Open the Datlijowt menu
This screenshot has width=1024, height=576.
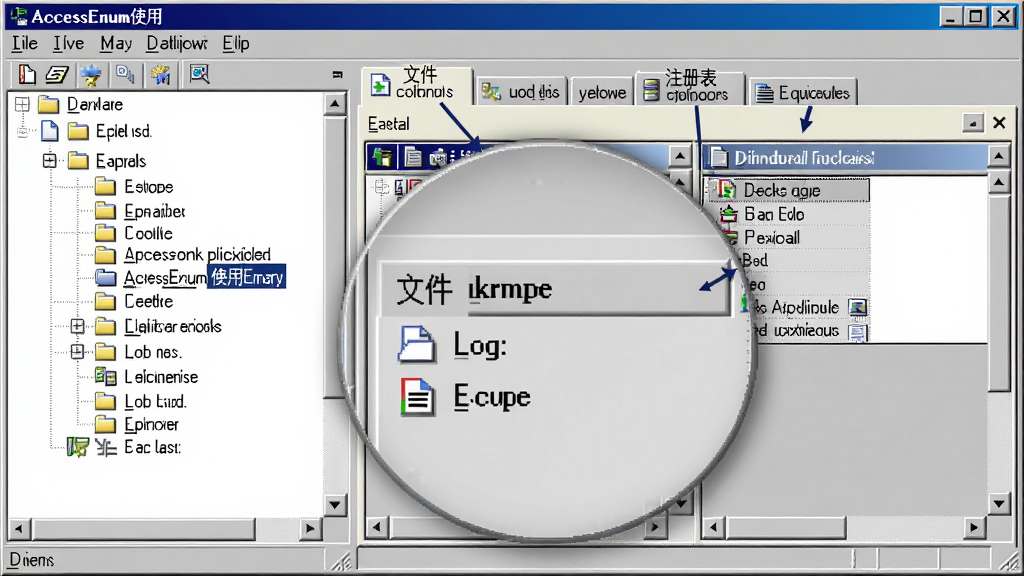(176, 44)
